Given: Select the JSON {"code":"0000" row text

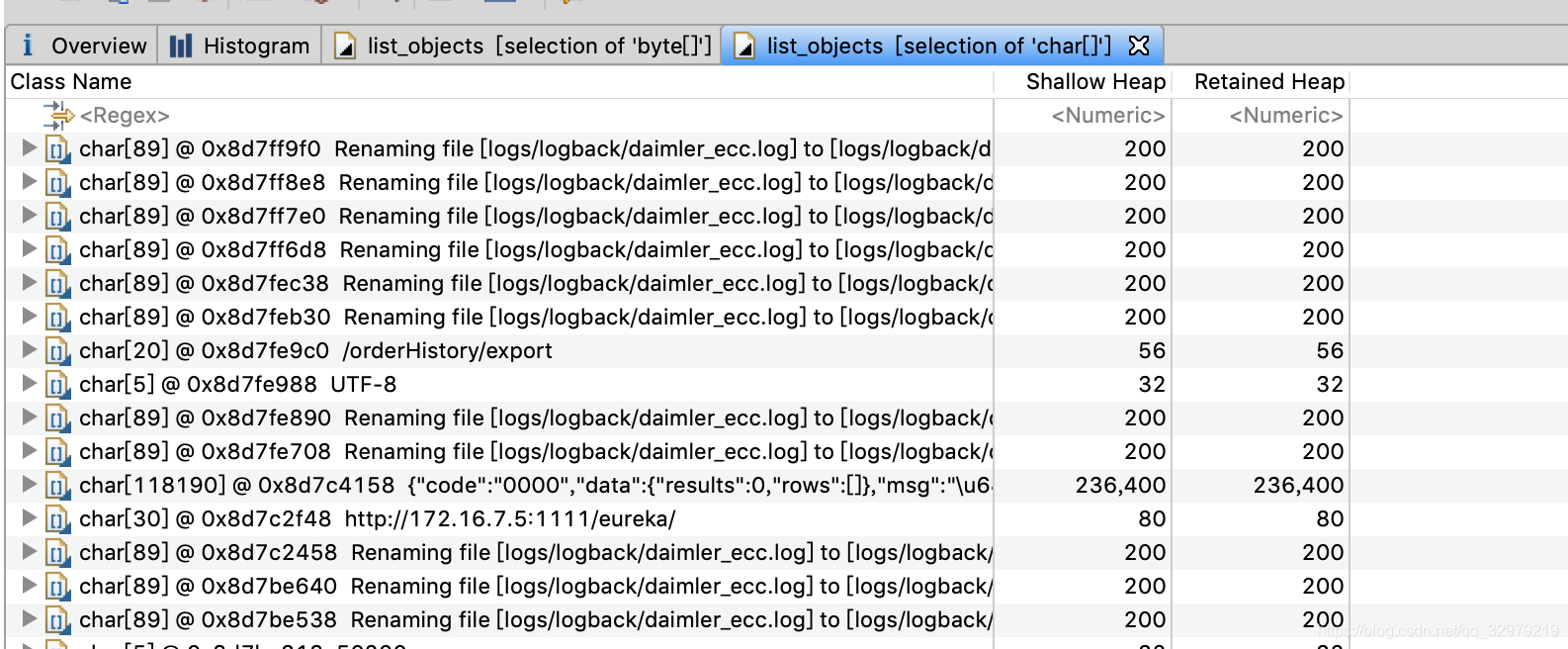Looking at the screenshot, I should [536, 486].
